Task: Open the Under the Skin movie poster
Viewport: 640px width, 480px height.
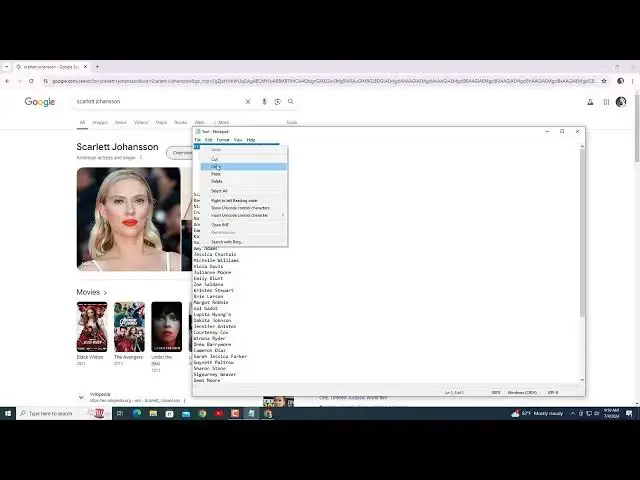Action: click(x=167, y=327)
